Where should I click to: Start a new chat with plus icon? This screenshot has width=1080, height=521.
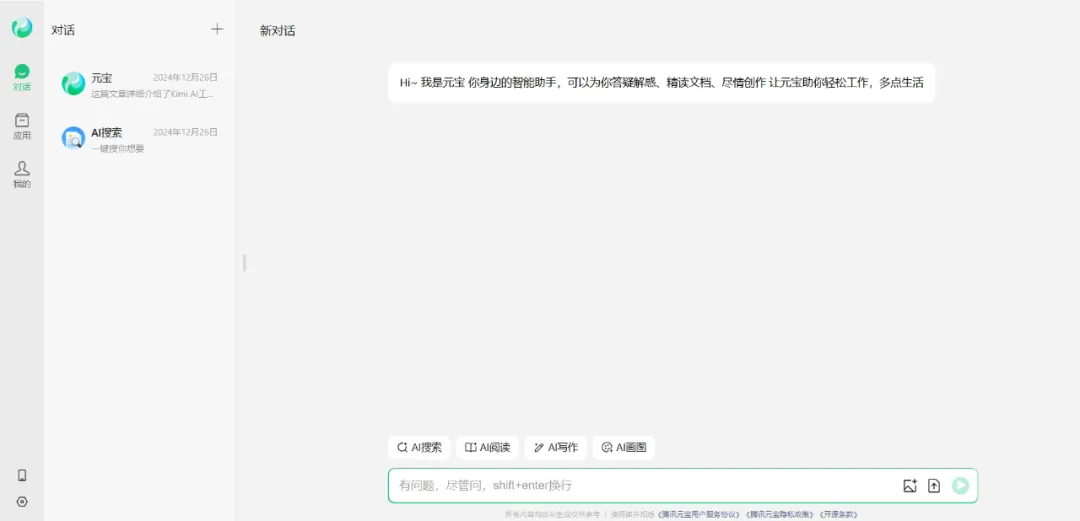point(217,29)
